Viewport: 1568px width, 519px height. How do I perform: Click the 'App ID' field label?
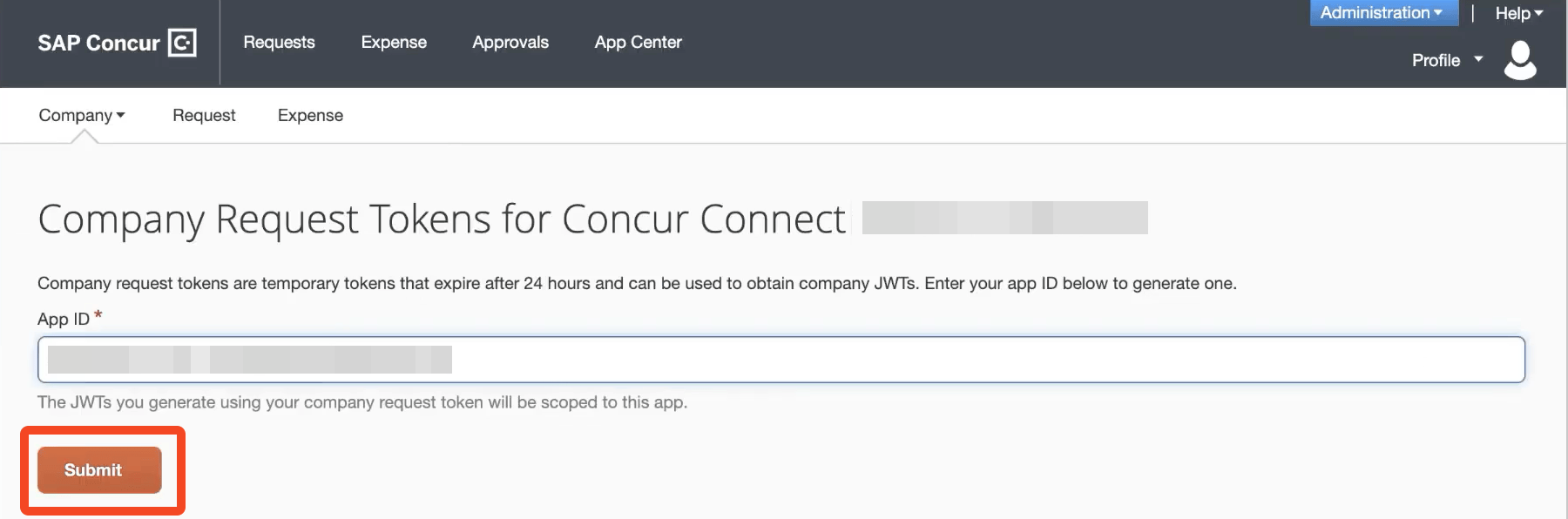[x=64, y=319]
